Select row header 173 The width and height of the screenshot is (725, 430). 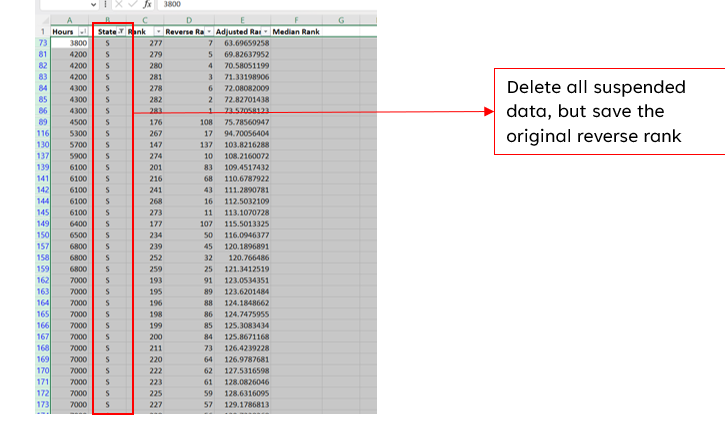coord(43,405)
